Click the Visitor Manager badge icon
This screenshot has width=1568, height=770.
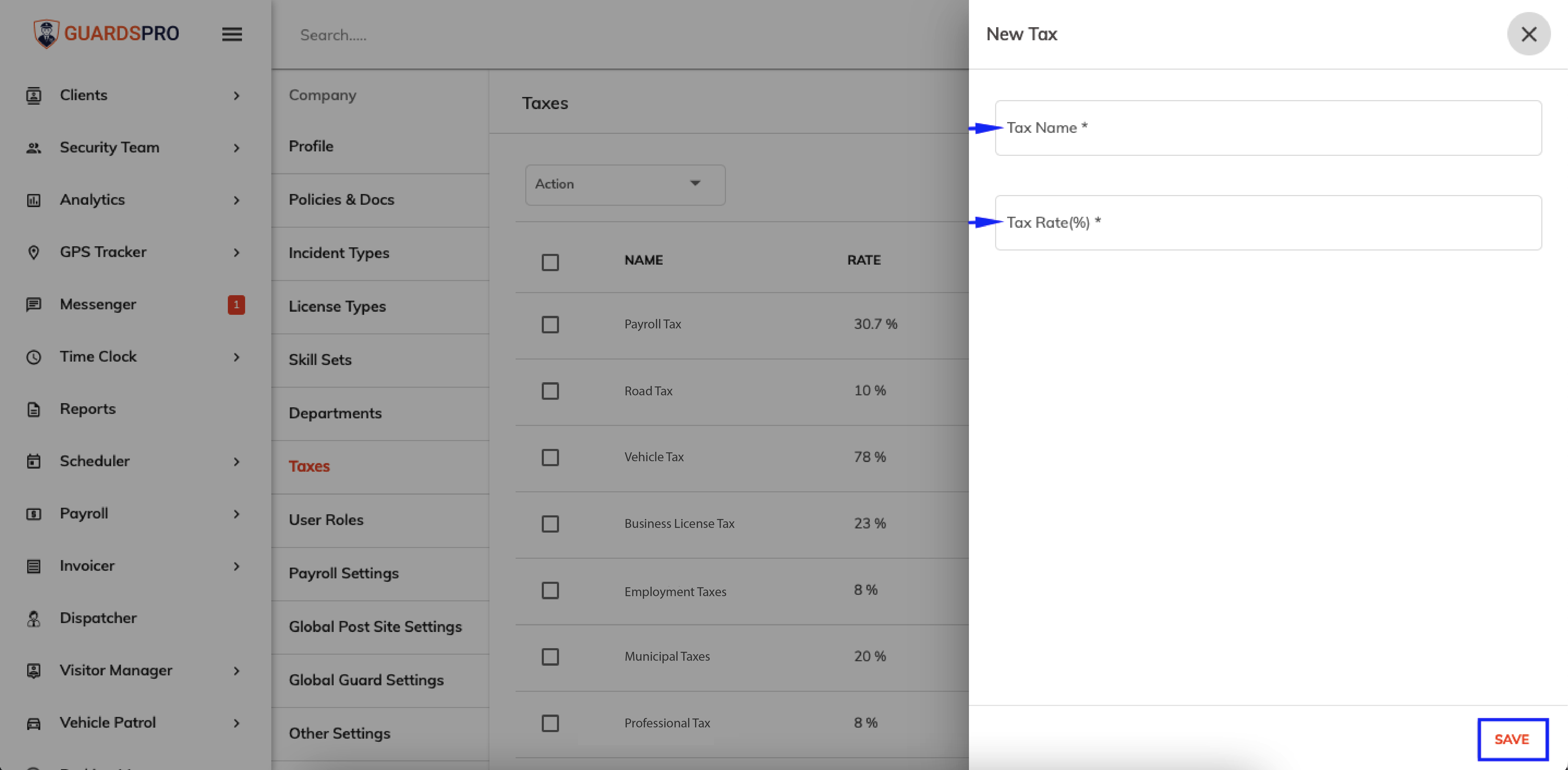click(x=34, y=671)
